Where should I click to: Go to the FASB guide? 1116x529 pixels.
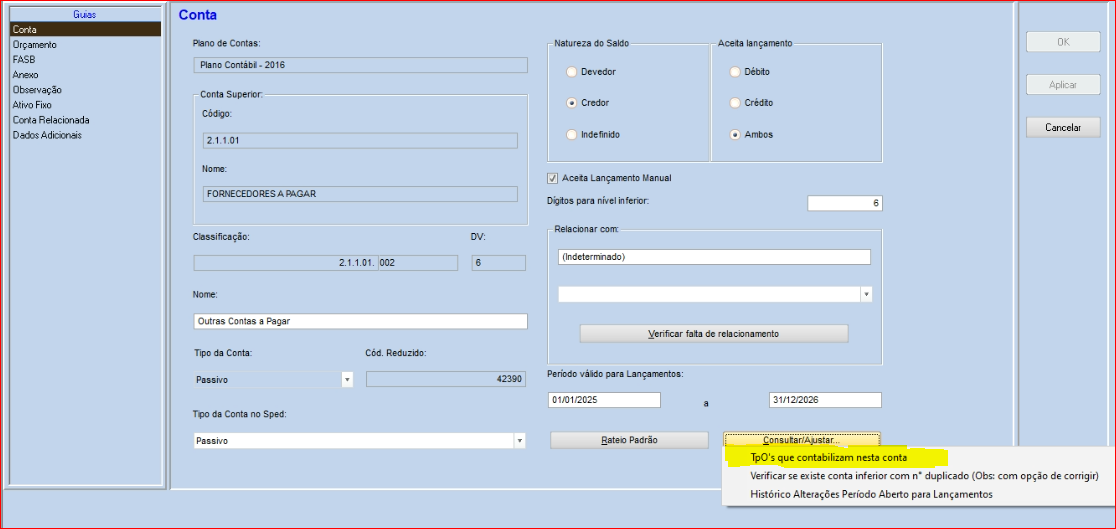24,60
